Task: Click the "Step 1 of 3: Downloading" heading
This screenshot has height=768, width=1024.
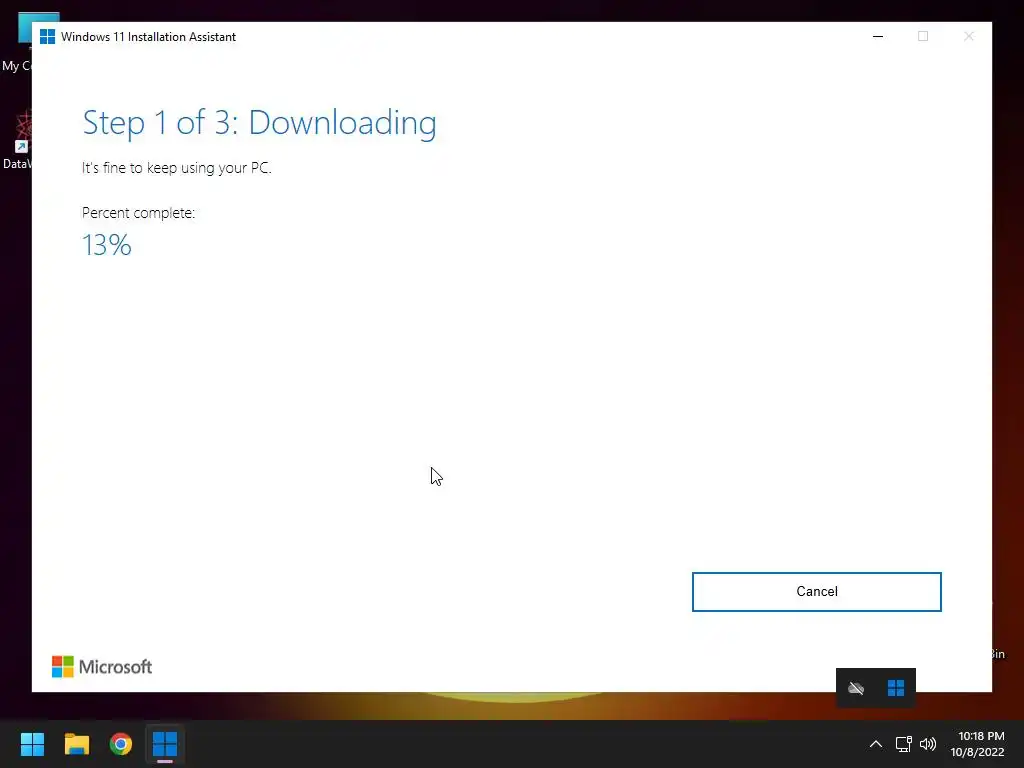Action: [259, 123]
